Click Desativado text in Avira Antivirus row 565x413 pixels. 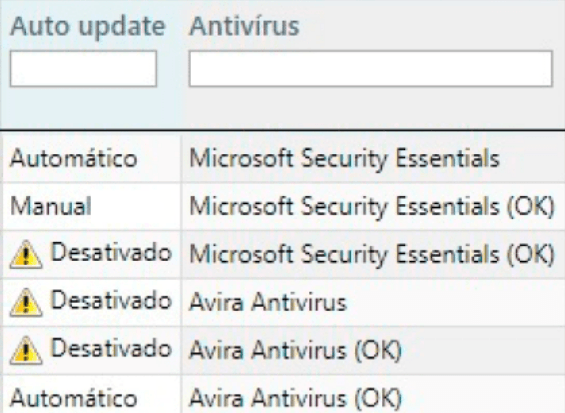point(111,300)
